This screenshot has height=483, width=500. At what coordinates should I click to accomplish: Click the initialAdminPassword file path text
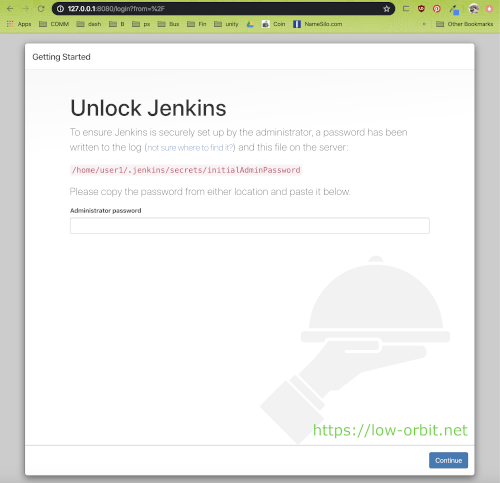click(x=186, y=170)
